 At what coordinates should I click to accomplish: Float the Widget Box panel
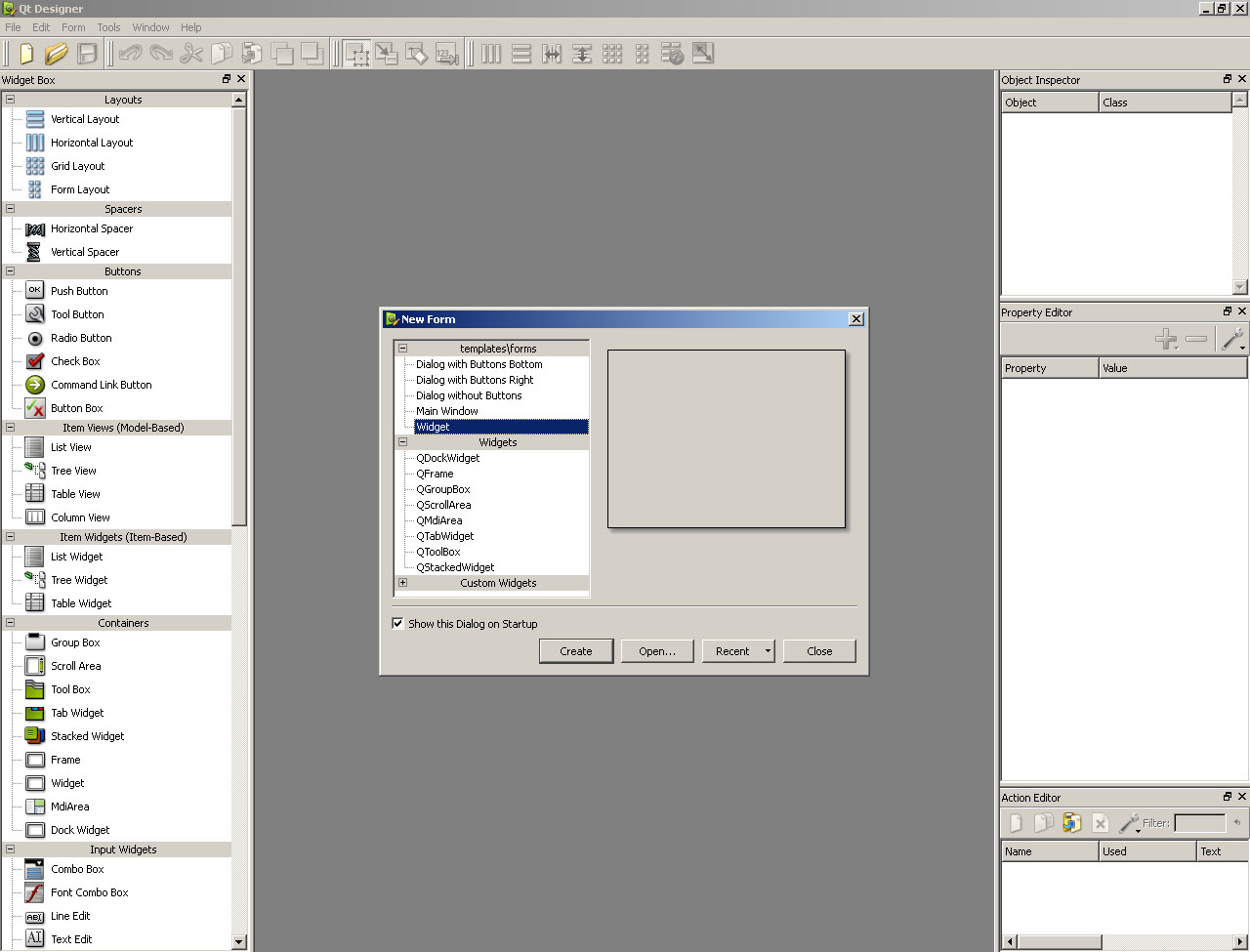227,79
